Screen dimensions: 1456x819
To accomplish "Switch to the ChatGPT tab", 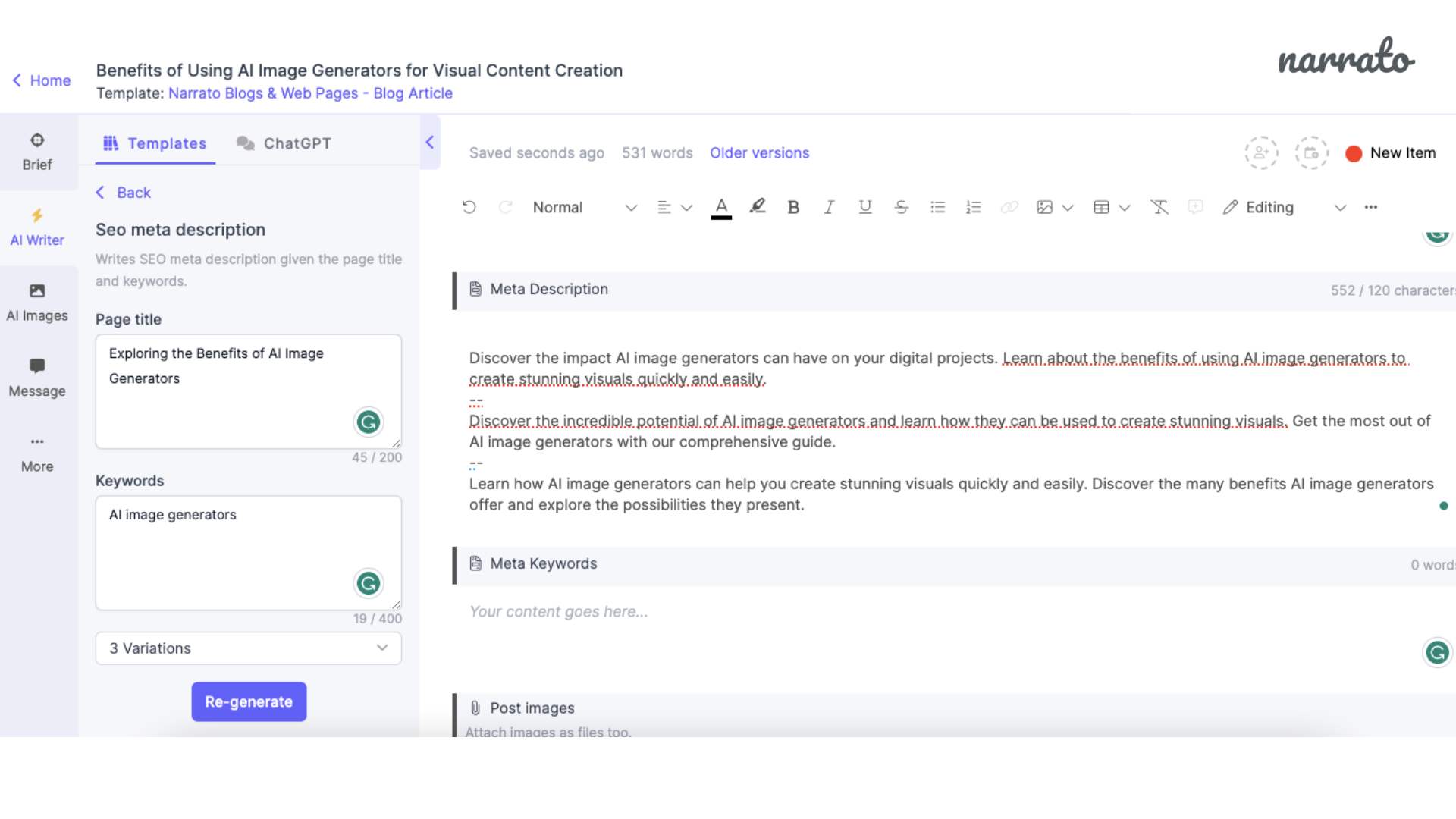I will (284, 143).
